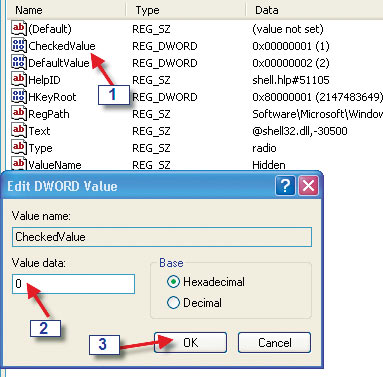The width and height of the screenshot is (383, 377).
Task: Click the (Default) string value icon
Action: tap(19, 28)
